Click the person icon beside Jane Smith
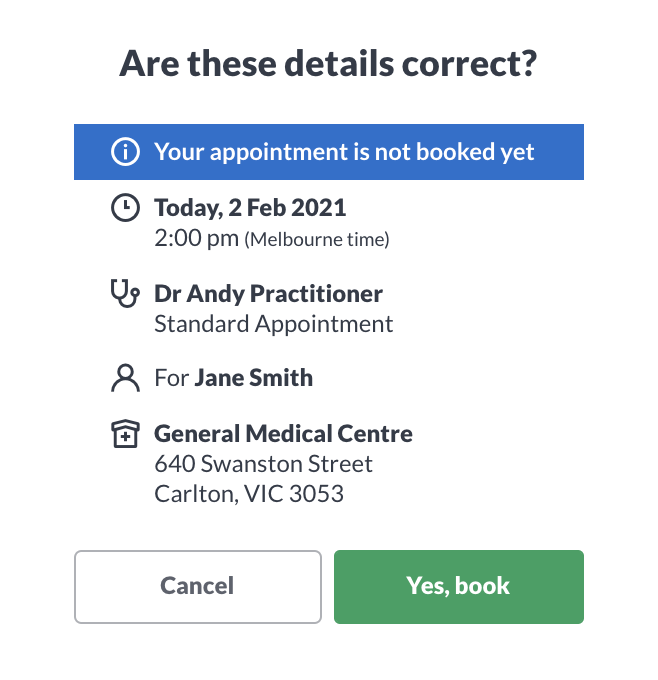This screenshot has width=658, height=680. tap(125, 378)
